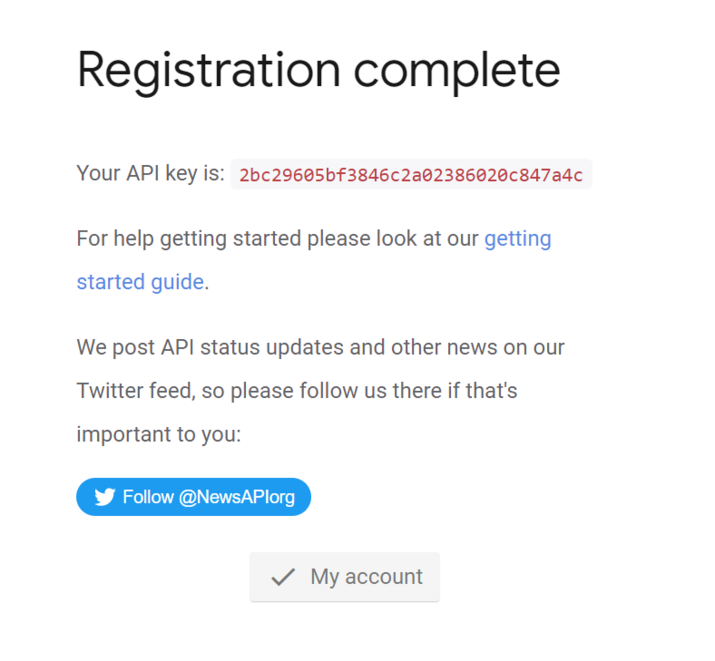Image resolution: width=715 pixels, height=661 pixels.
Task: Click the "important to you:" text
Action: click(158, 435)
